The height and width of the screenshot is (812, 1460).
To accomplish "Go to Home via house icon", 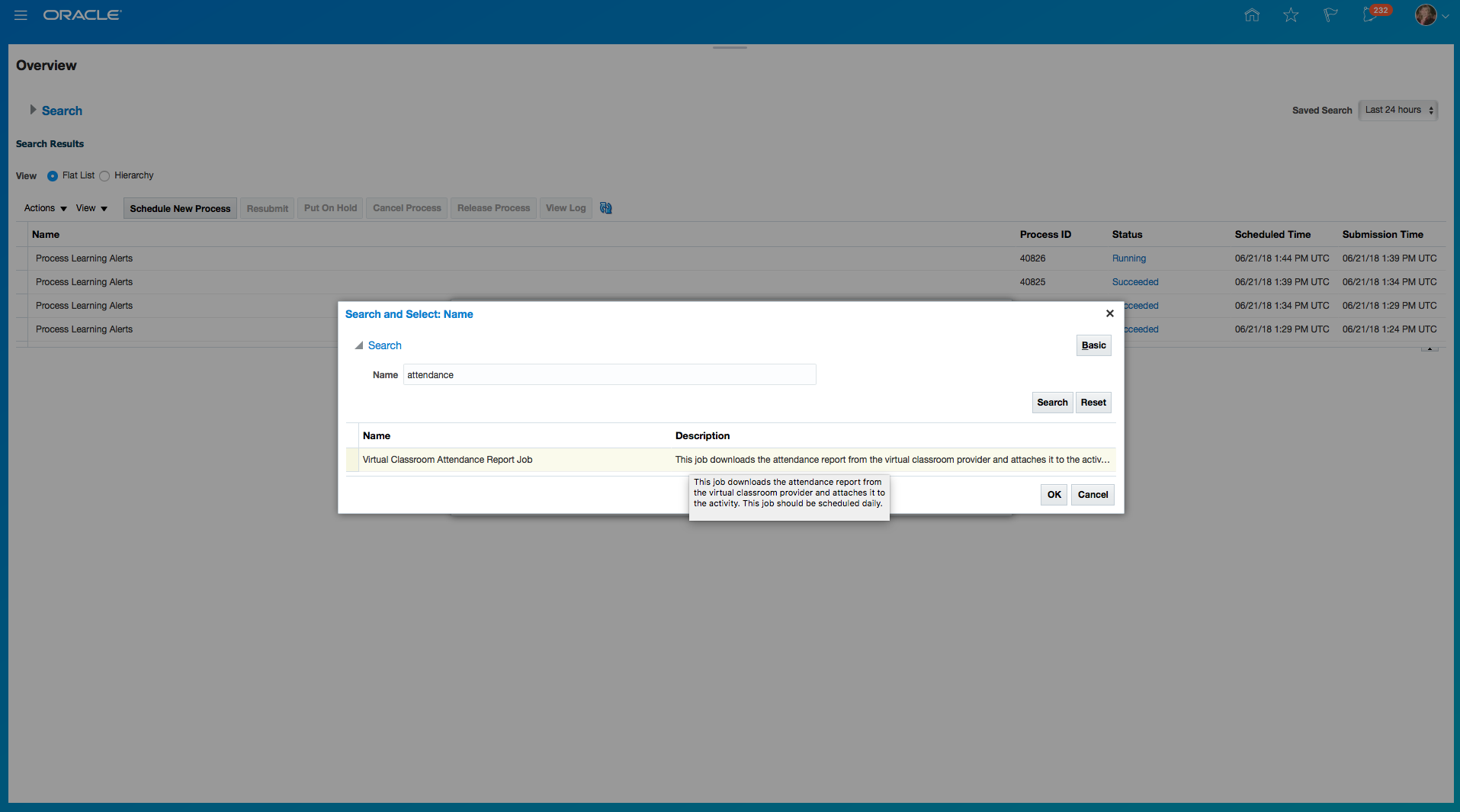I will [x=1252, y=15].
